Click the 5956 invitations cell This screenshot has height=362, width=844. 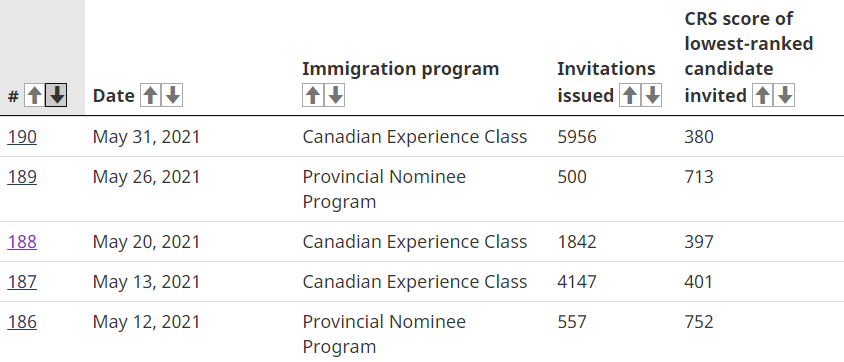pyautogui.click(x=577, y=137)
